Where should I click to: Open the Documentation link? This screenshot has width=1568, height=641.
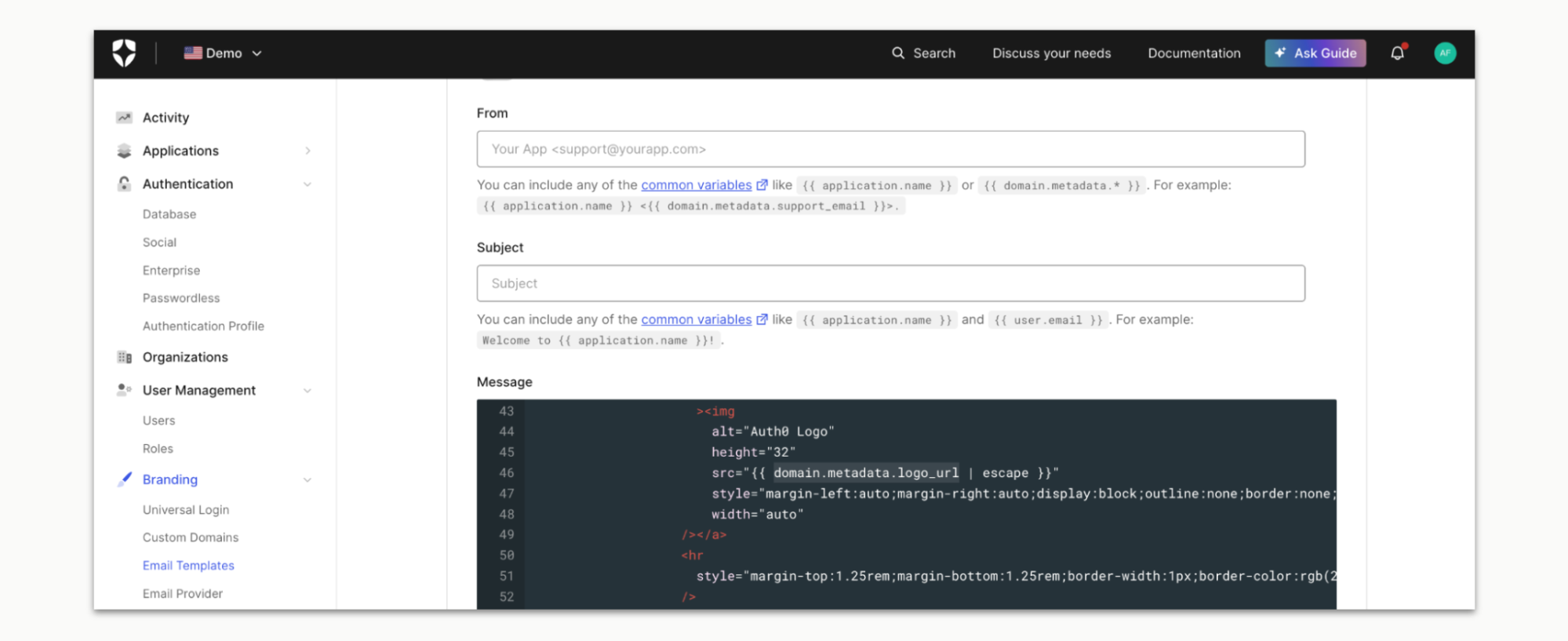pos(1194,53)
